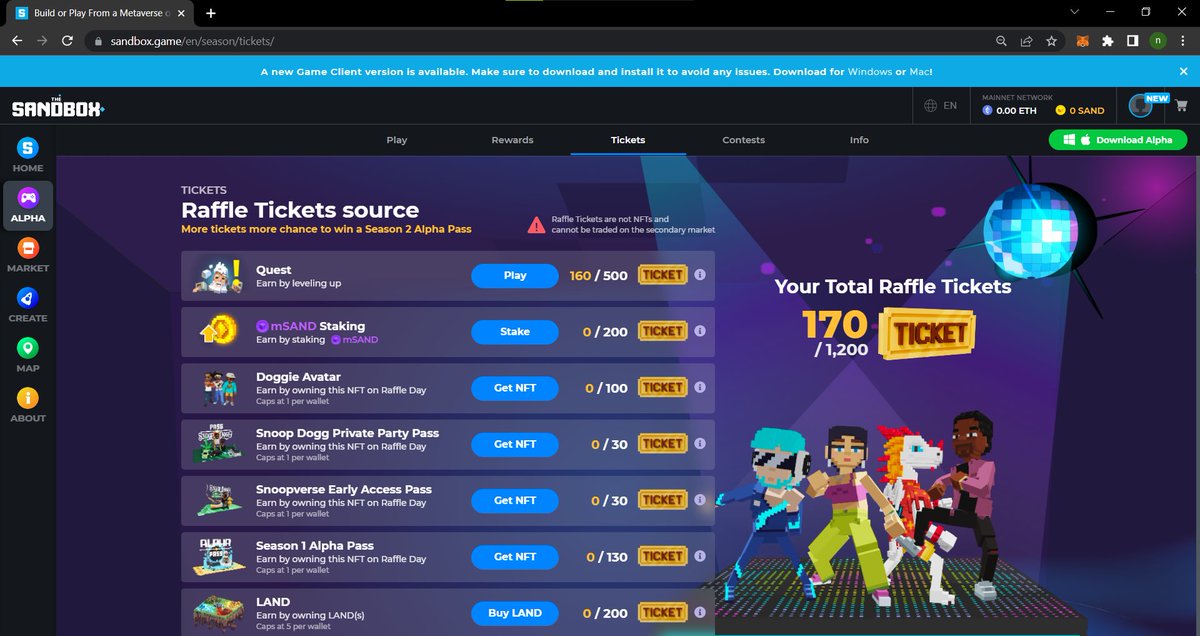Reload the page
Screen dimensions: 1200x636
pos(67,41)
